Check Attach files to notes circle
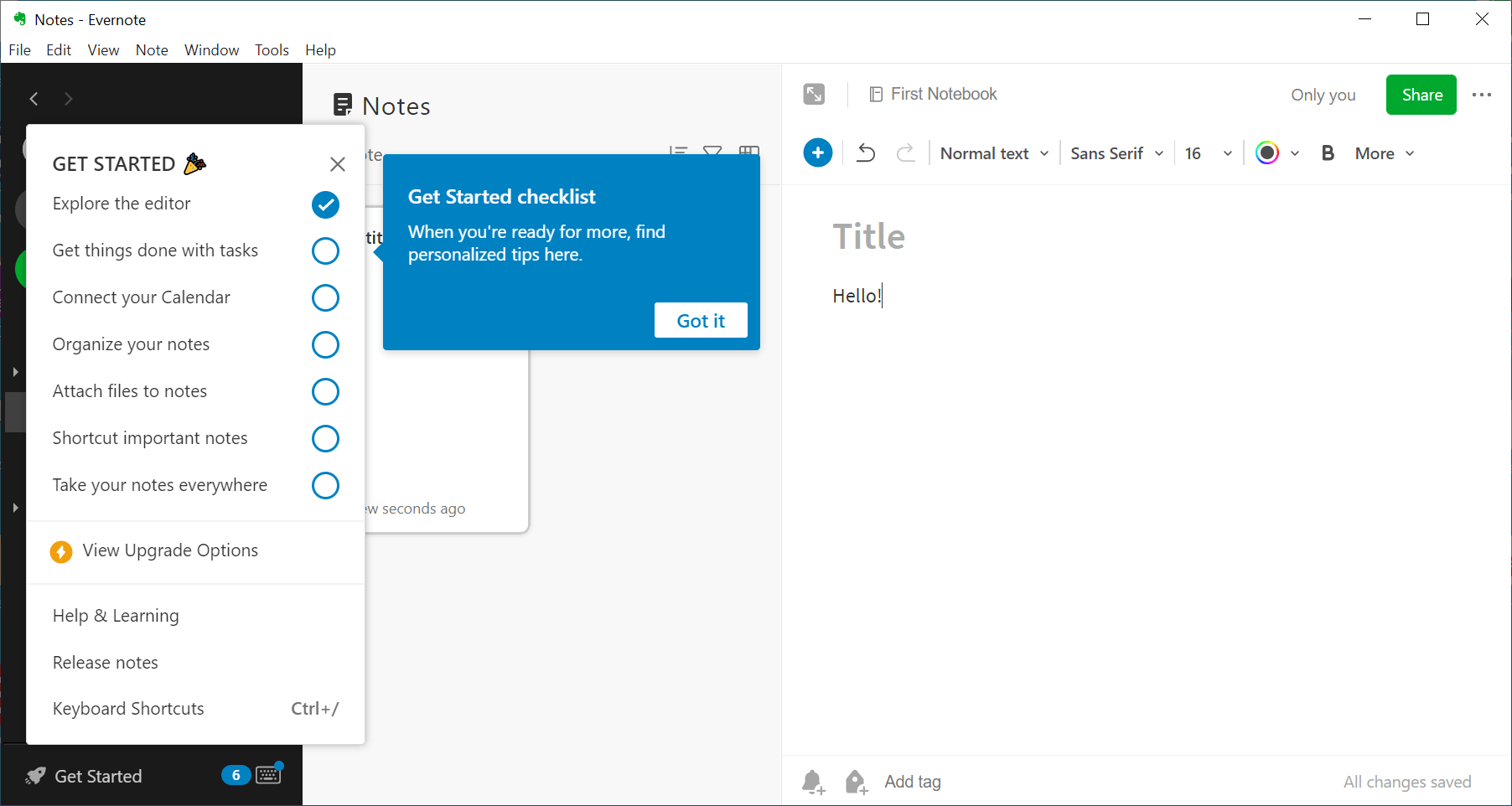 pos(325,391)
